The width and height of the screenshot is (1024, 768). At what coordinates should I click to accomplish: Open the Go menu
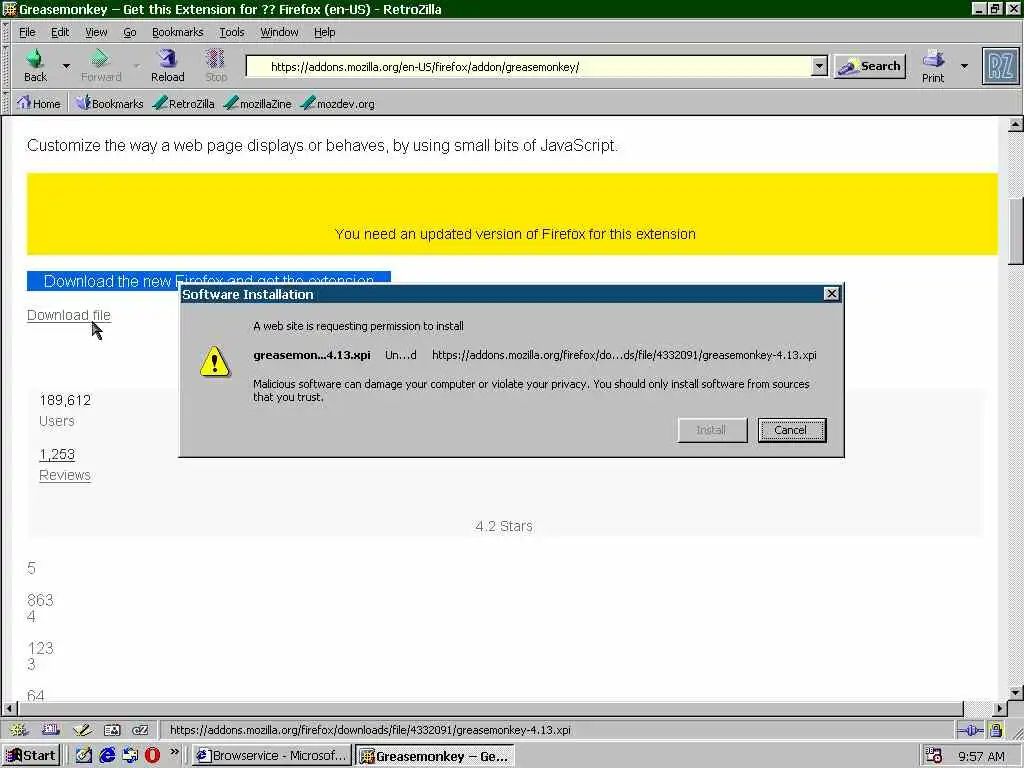[130, 32]
